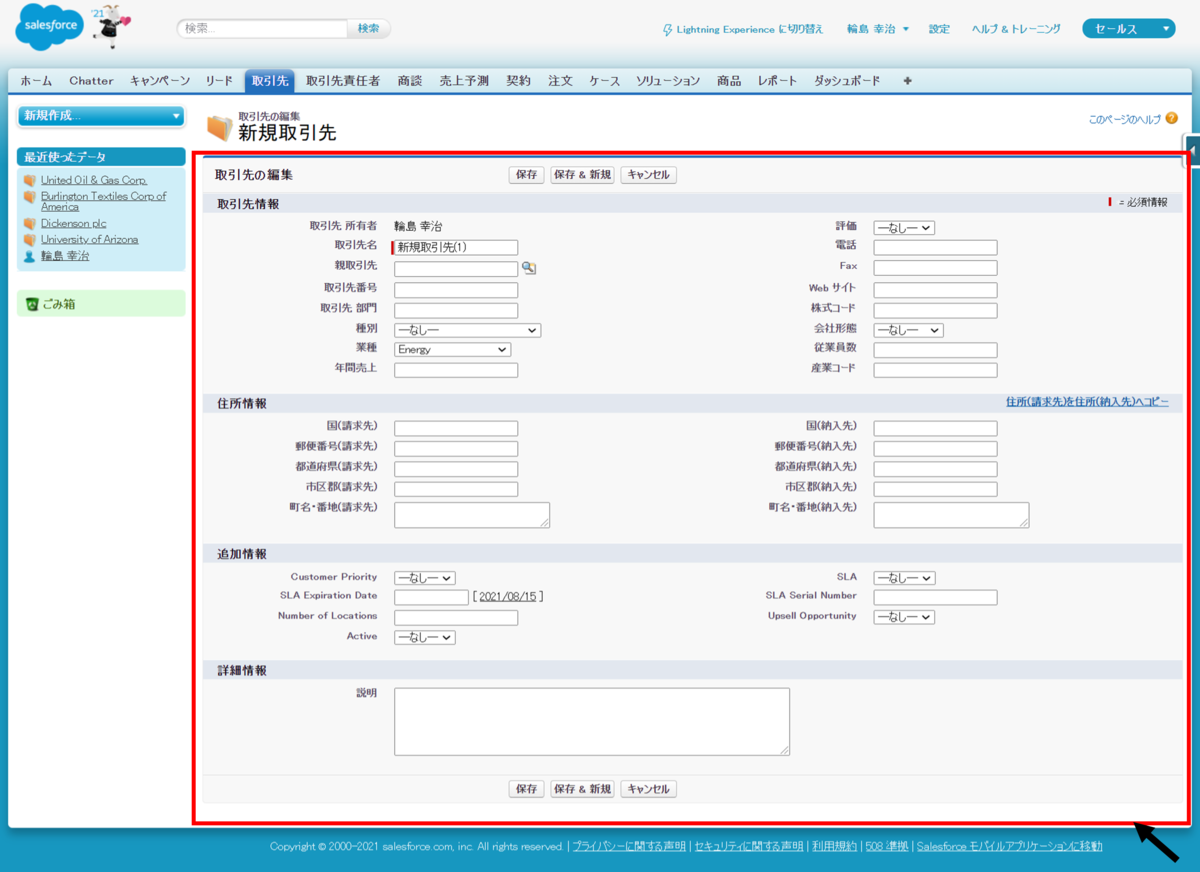The height and width of the screenshot is (872, 1200).
Task: Click the 検索 search button
Action: pos(369,29)
